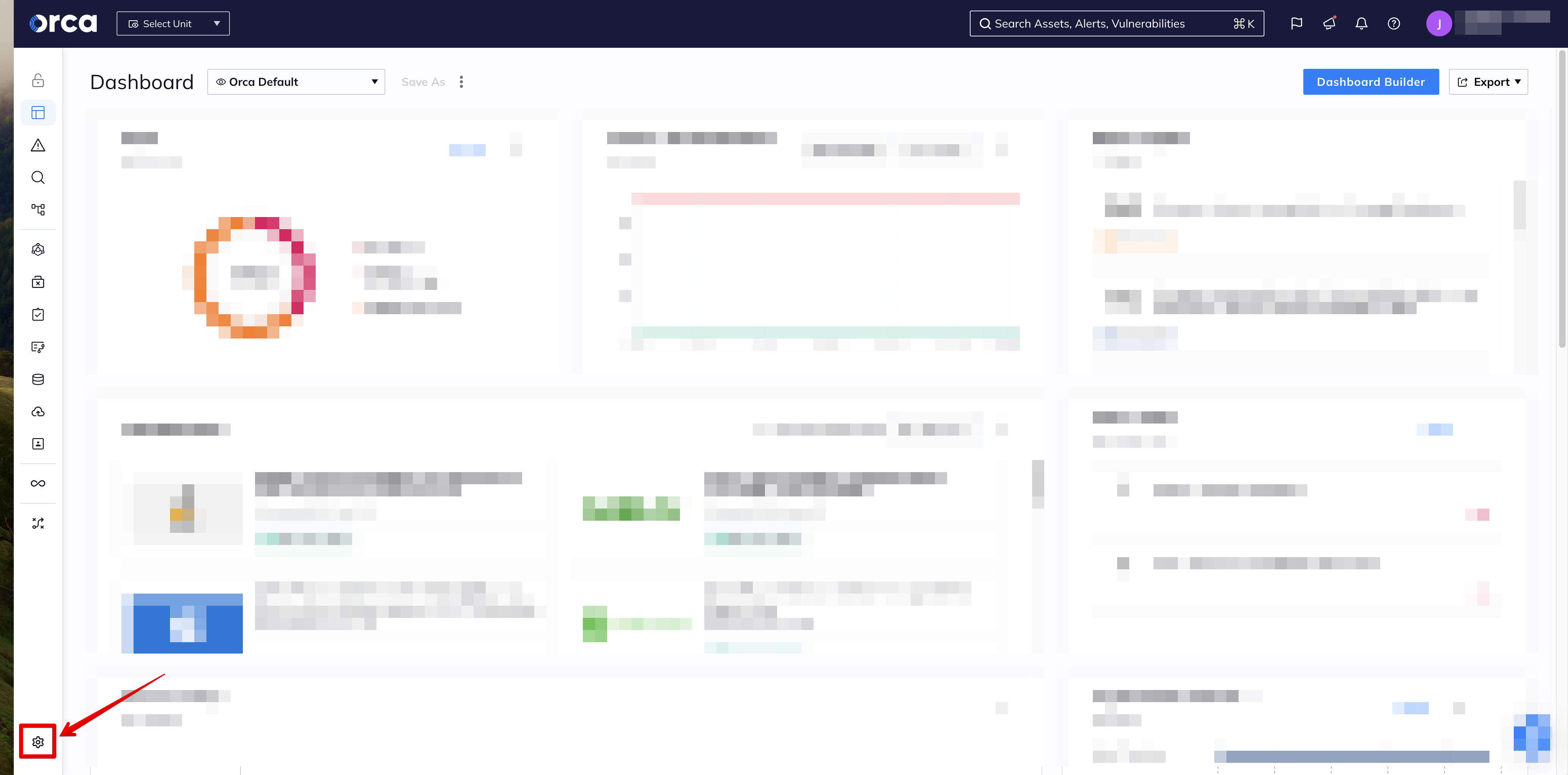Screen dimensions: 1568x775
Task: Click the Compliance icon in sidebar
Action: tap(38, 313)
